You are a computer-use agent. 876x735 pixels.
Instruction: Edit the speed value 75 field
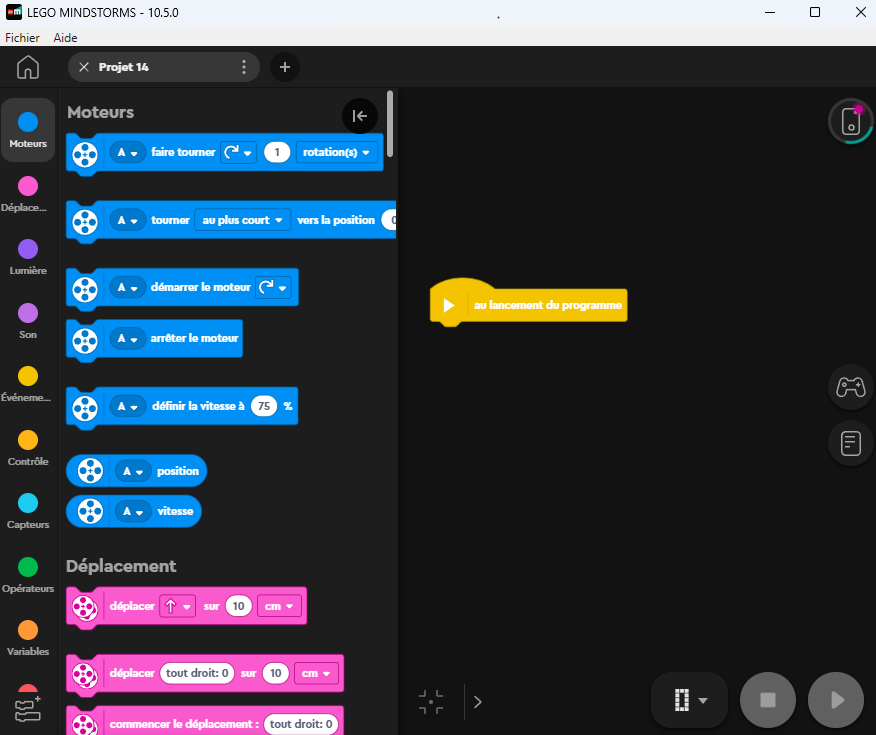[264, 406]
